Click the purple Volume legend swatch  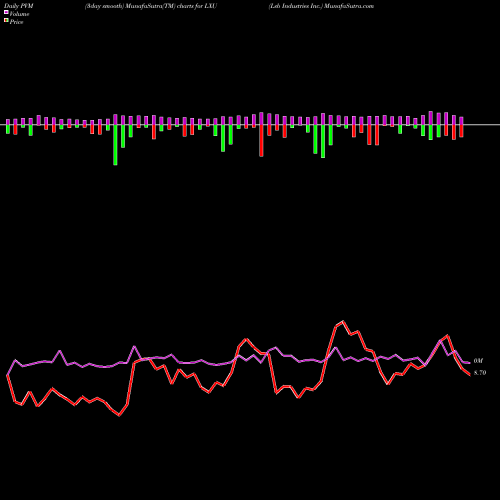pos(6,13)
